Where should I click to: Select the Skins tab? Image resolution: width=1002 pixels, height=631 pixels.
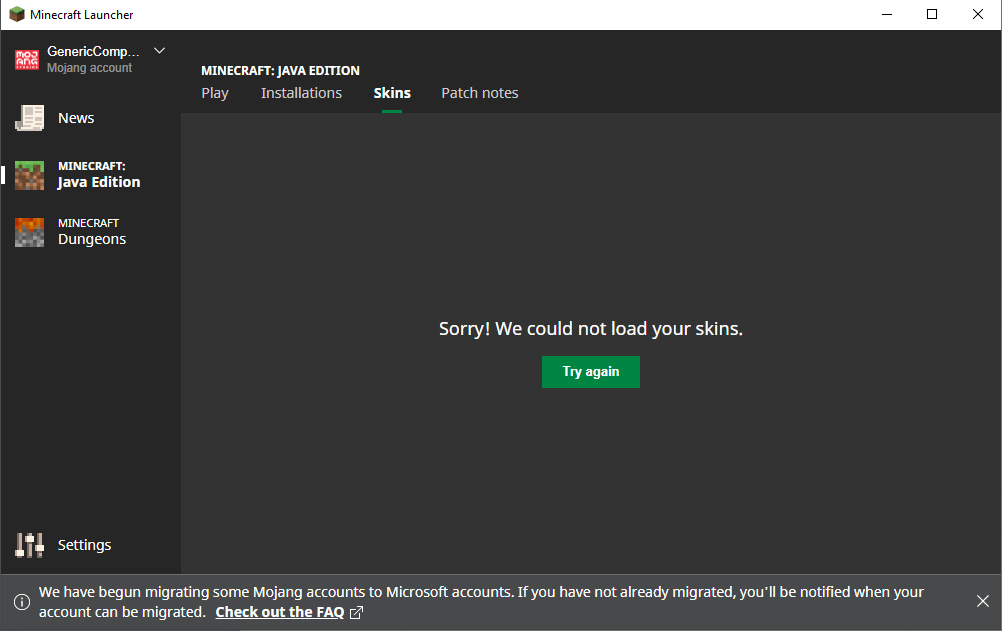coord(392,93)
